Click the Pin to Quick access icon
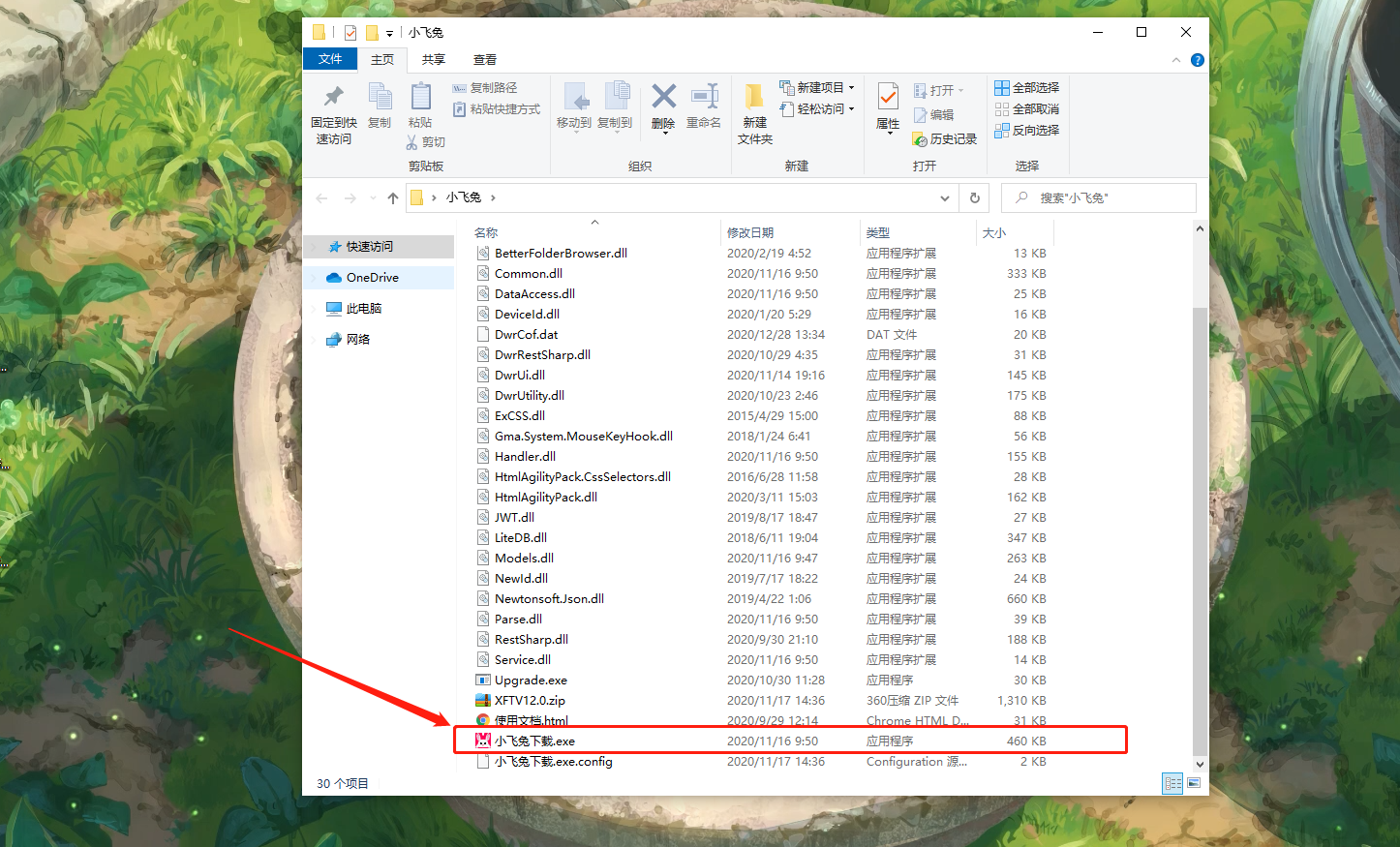Viewport: 1400px width, 847px height. tap(334, 98)
